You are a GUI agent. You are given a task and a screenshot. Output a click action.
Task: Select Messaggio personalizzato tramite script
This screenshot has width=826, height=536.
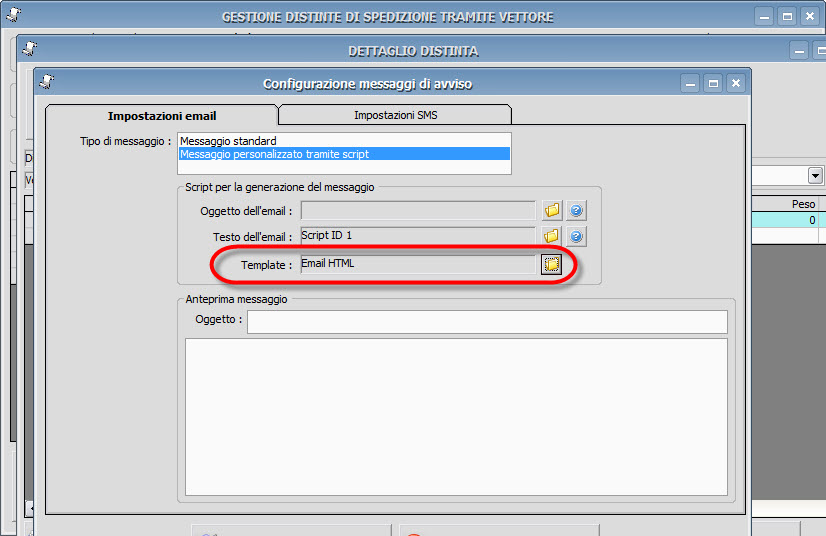coord(345,154)
